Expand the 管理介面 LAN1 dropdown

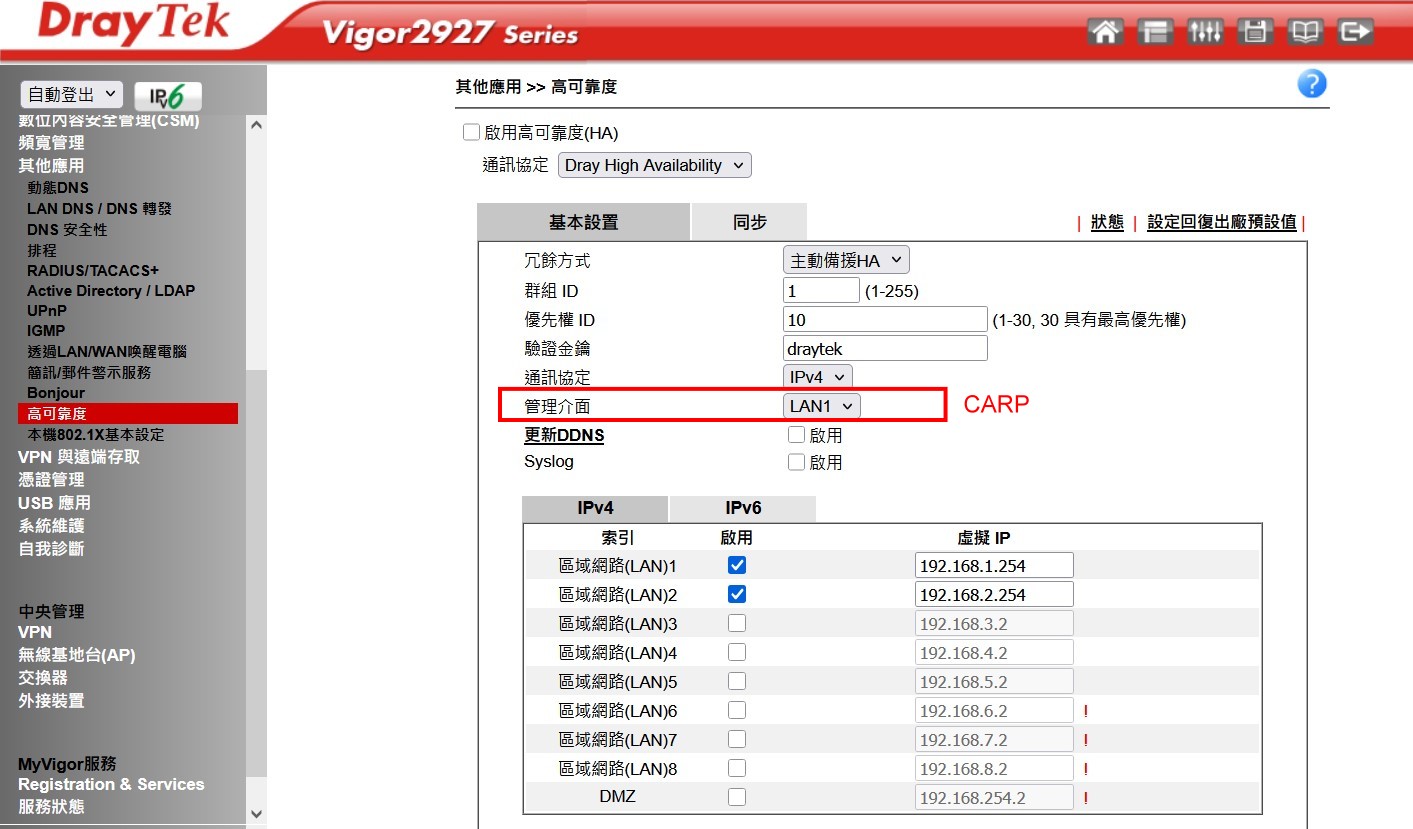coord(821,406)
